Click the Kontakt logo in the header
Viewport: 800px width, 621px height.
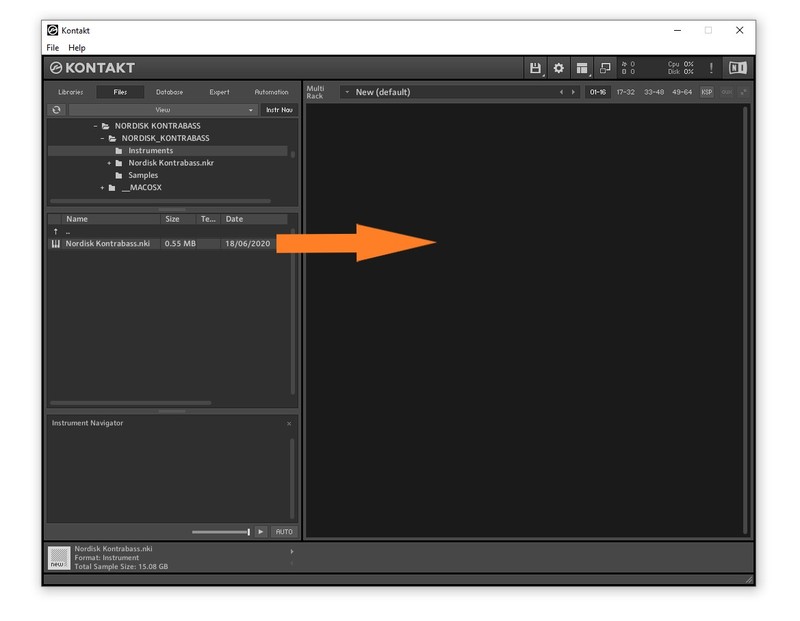[x=92, y=68]
